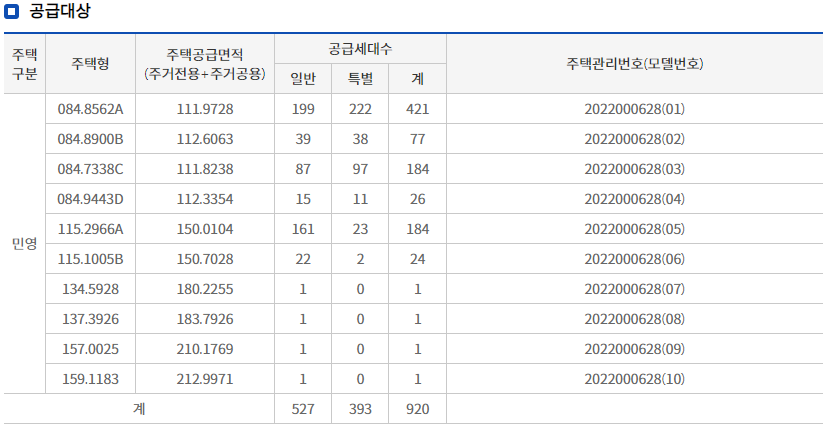Select housing type 115.1005B
823x426 pixels.
click(x=90, y=259)
